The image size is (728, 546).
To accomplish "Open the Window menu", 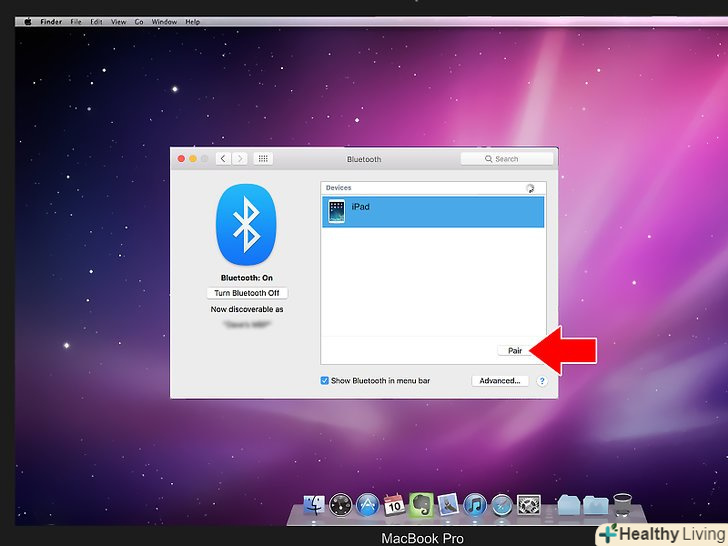I will pos(164,22).
